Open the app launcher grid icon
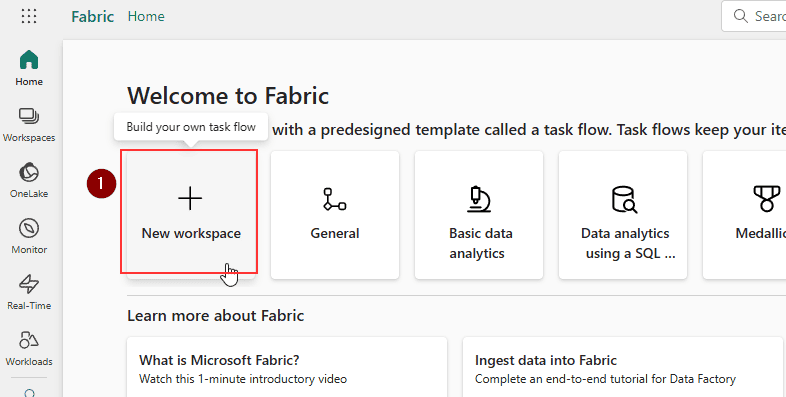The height and width of the screenshot is (397, 786). [29, 16]
